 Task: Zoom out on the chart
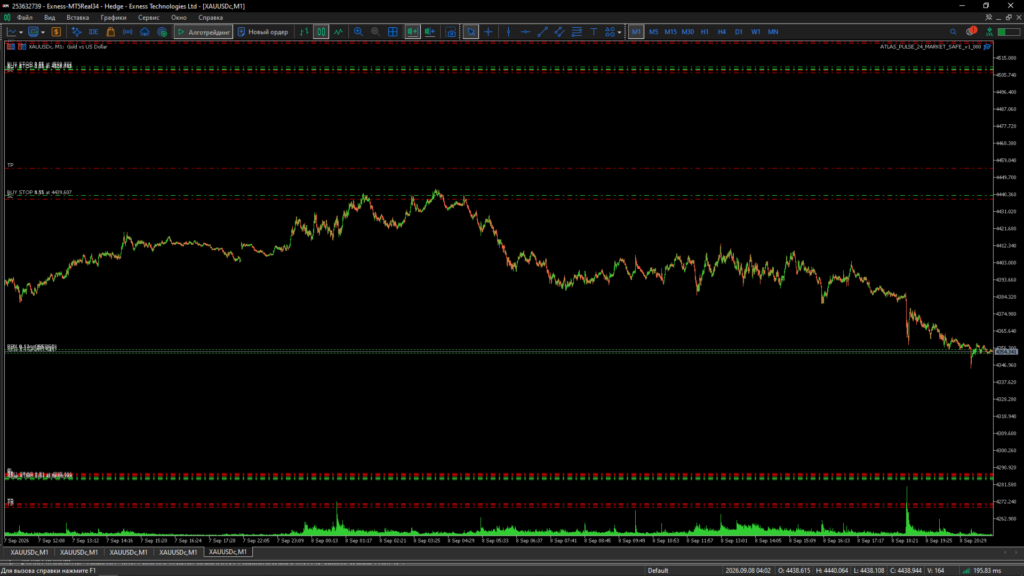[x=375, y=32]
